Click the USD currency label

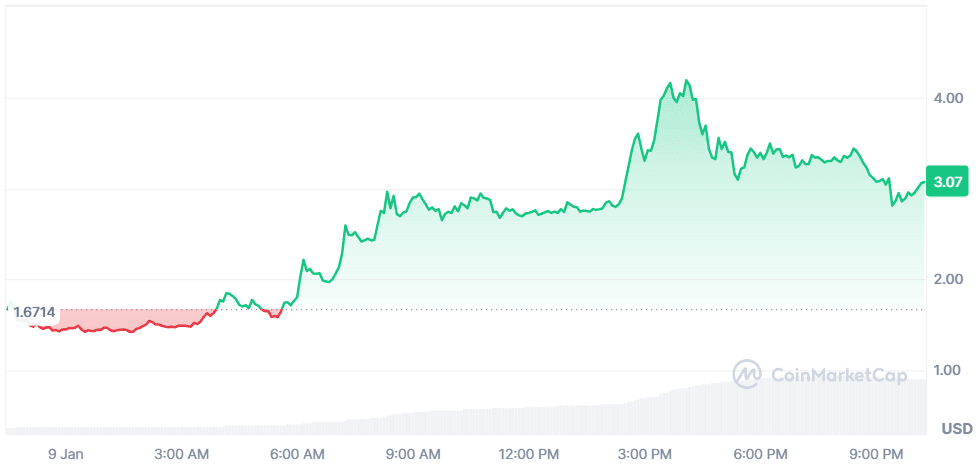(x=956, y=429)
